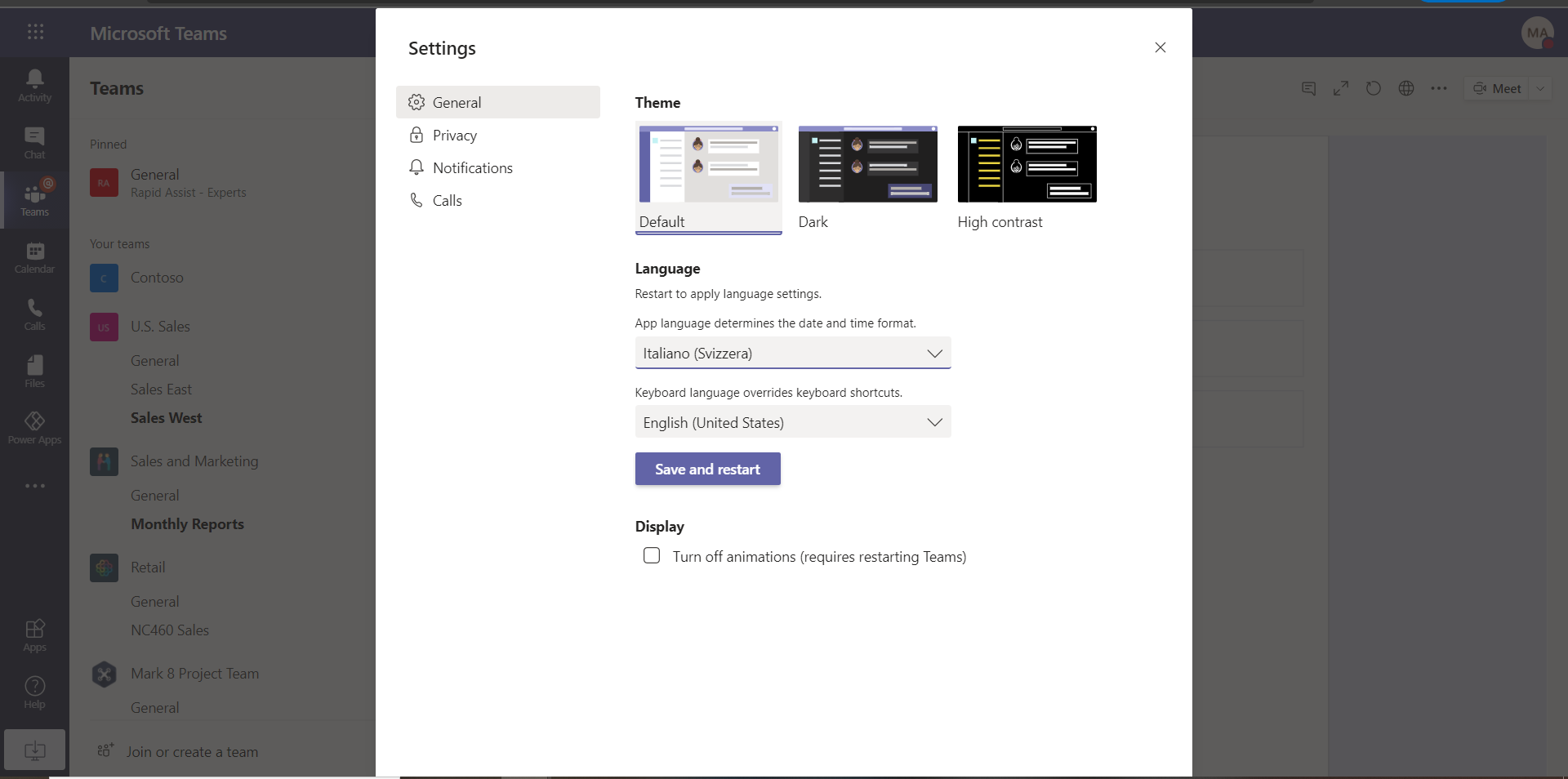Open more options ellipsis in channel header
1568x779 pixels.
click(1439, 88)
